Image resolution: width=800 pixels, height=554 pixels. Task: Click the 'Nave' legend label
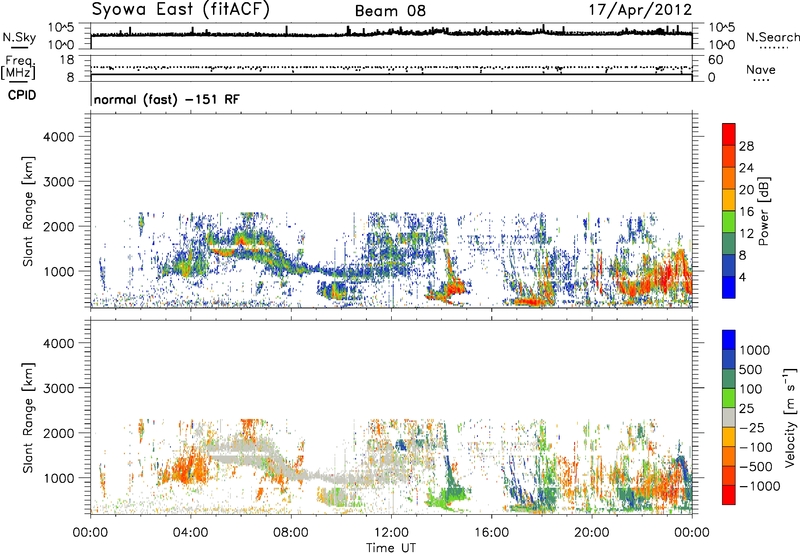(760, 69)
